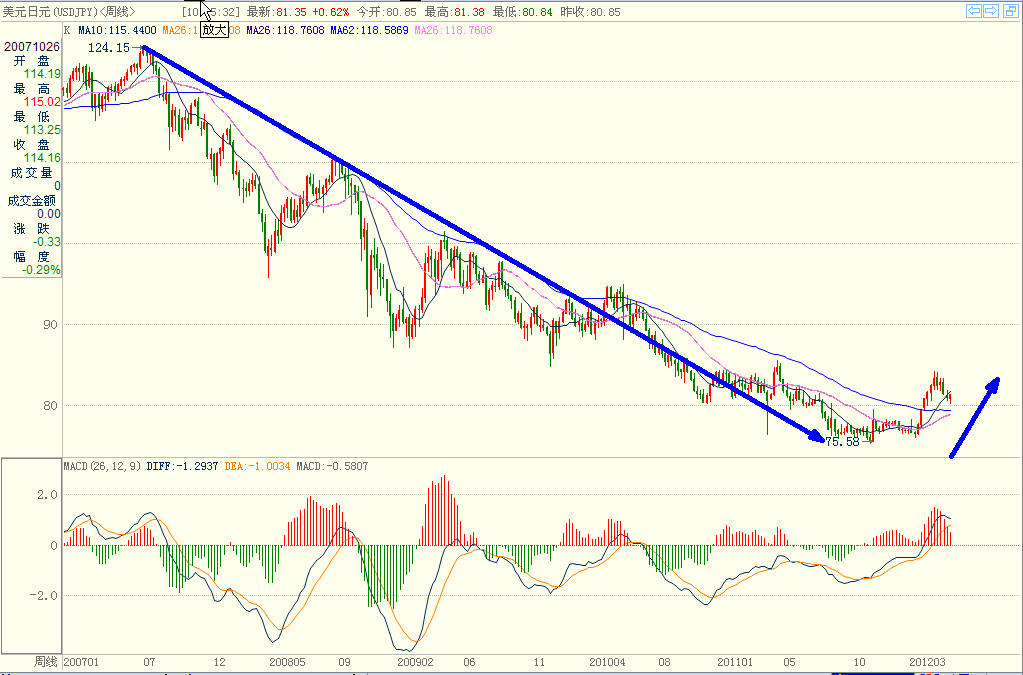The height and width of the screenshot is (675, 1023).
Task: Click the 90 price axis label
Action: point(50,325)
